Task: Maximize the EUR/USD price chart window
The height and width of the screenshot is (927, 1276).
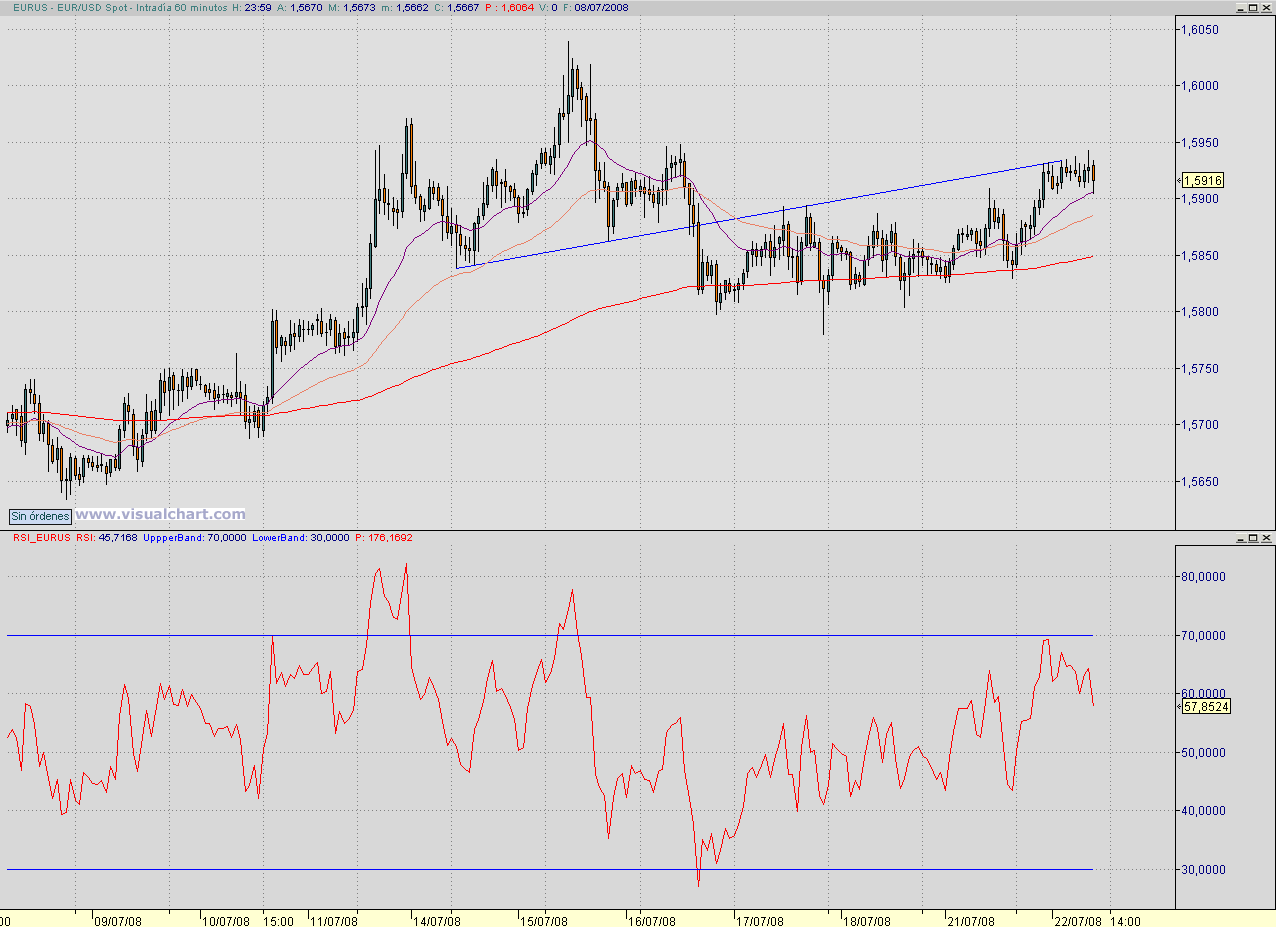Action: click(x=1253, y=6)
